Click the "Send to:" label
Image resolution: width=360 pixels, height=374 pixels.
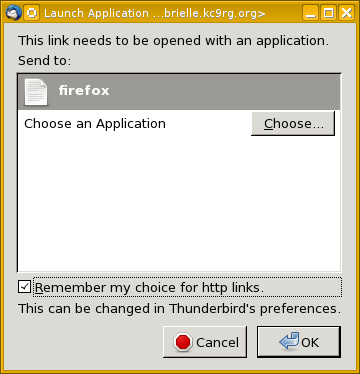[44, 61]
